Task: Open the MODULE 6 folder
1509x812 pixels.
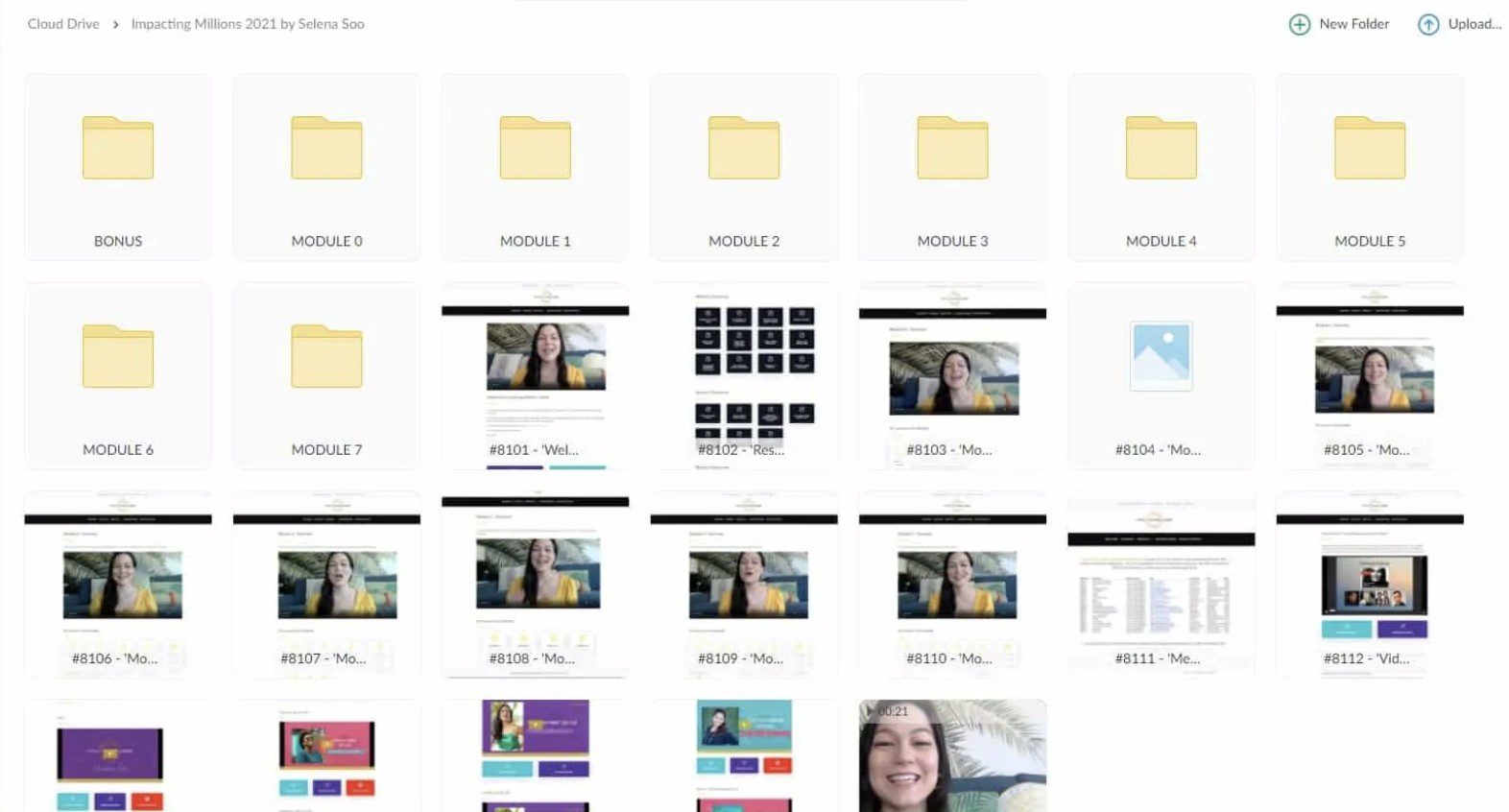Action: (118, 375)
